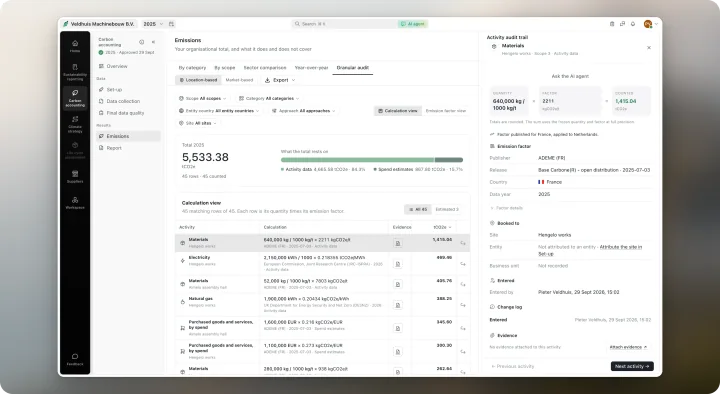Open evidence for the 345.60 Purchased goods row
The width and height of the screenshot is (720, 394).
(398, 328)
